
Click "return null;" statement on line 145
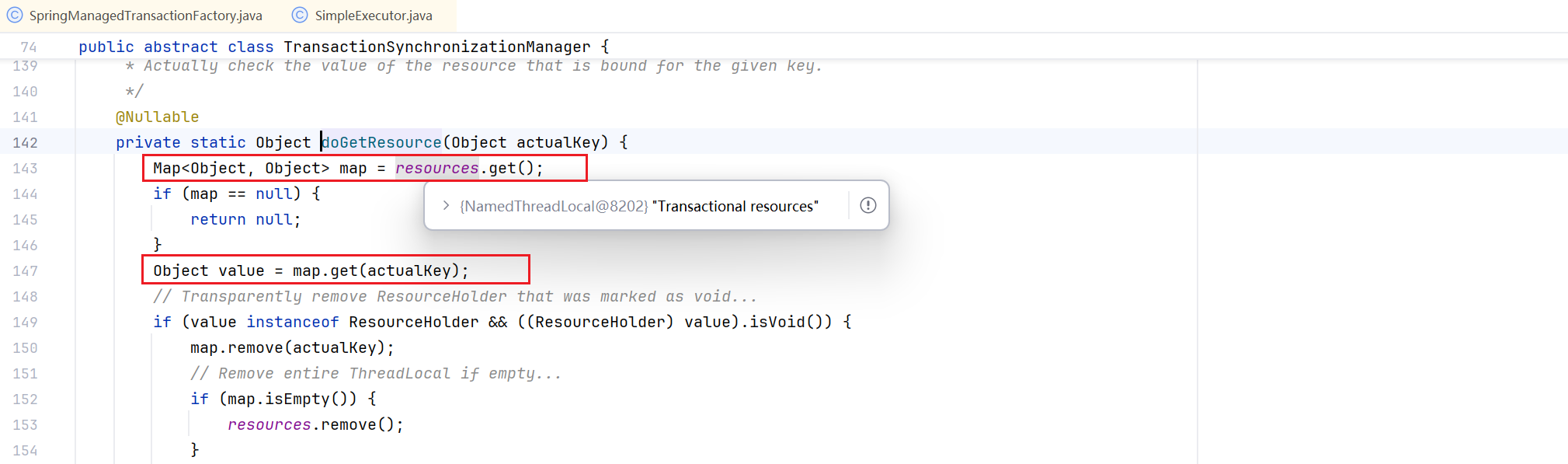pyautogui.click(x=245, y=219)
